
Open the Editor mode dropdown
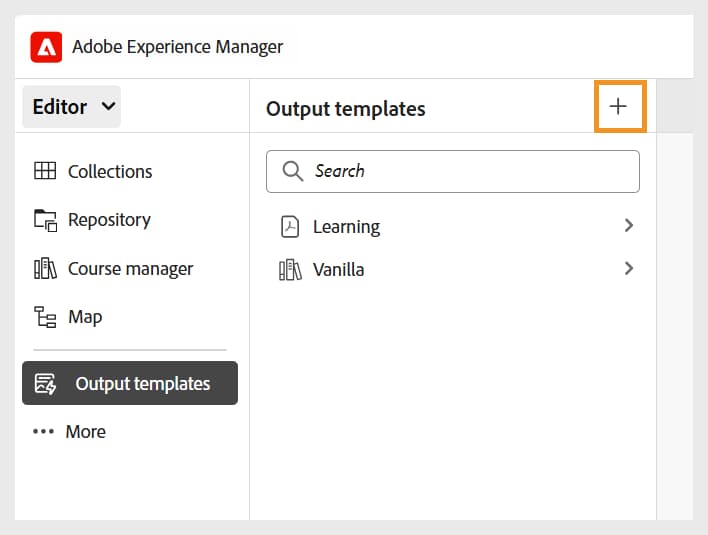(x=72, y=107)
